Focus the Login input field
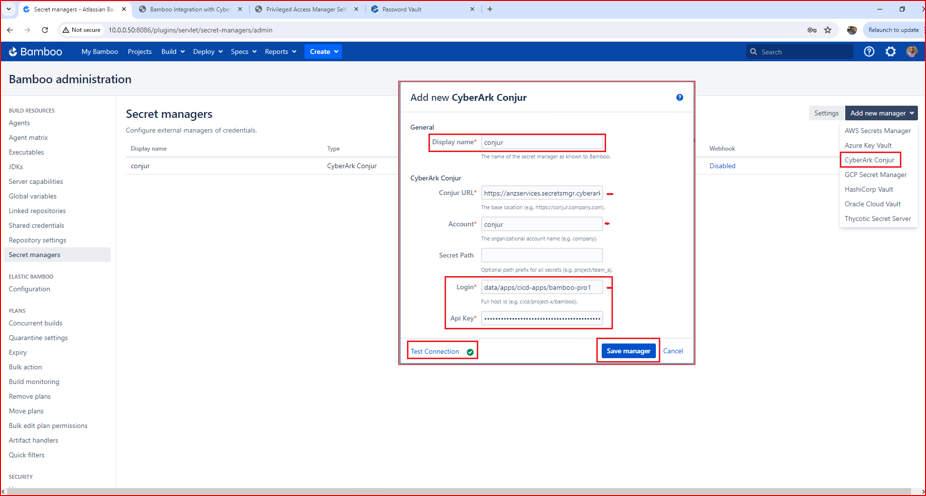Viewport: 926px width, 496px height. (x=542, y=287)
